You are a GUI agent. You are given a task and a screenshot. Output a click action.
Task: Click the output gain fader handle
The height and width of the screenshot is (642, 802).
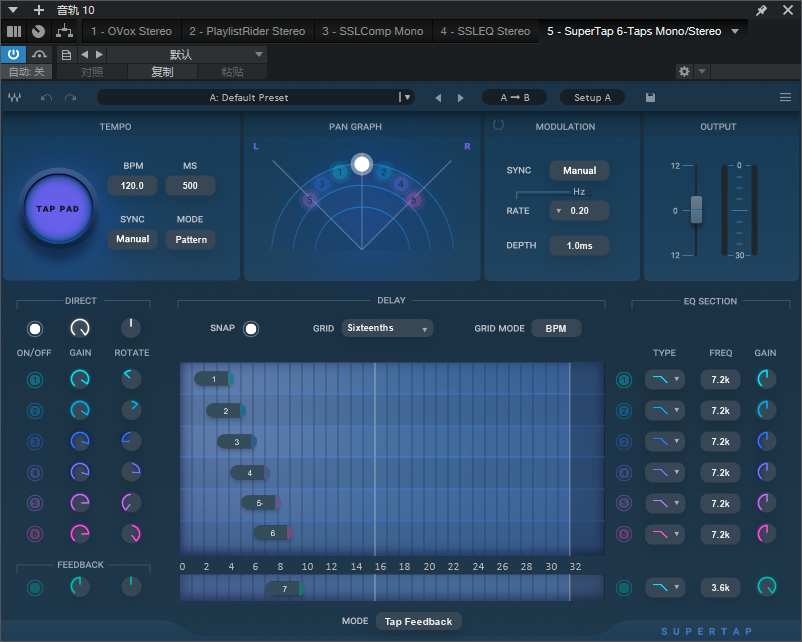[x=696, y=209]
